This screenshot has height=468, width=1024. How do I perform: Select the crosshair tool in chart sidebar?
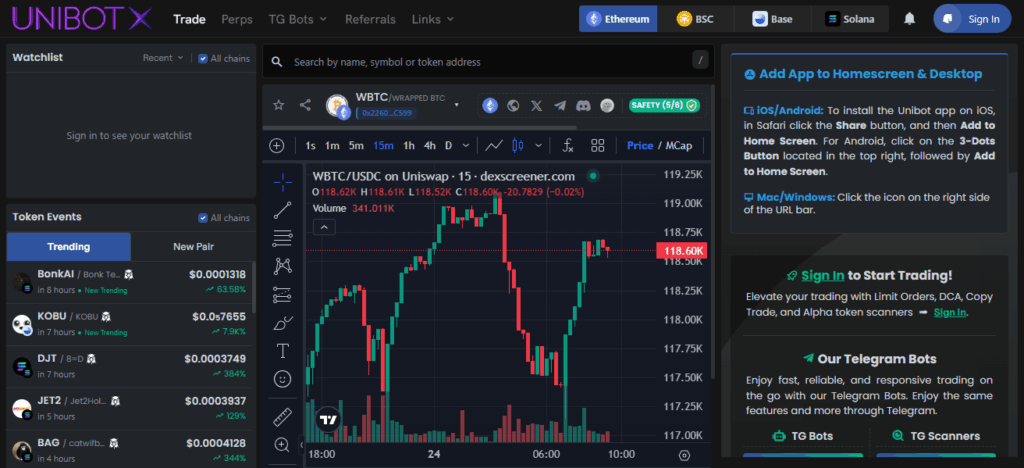point(283,181)
